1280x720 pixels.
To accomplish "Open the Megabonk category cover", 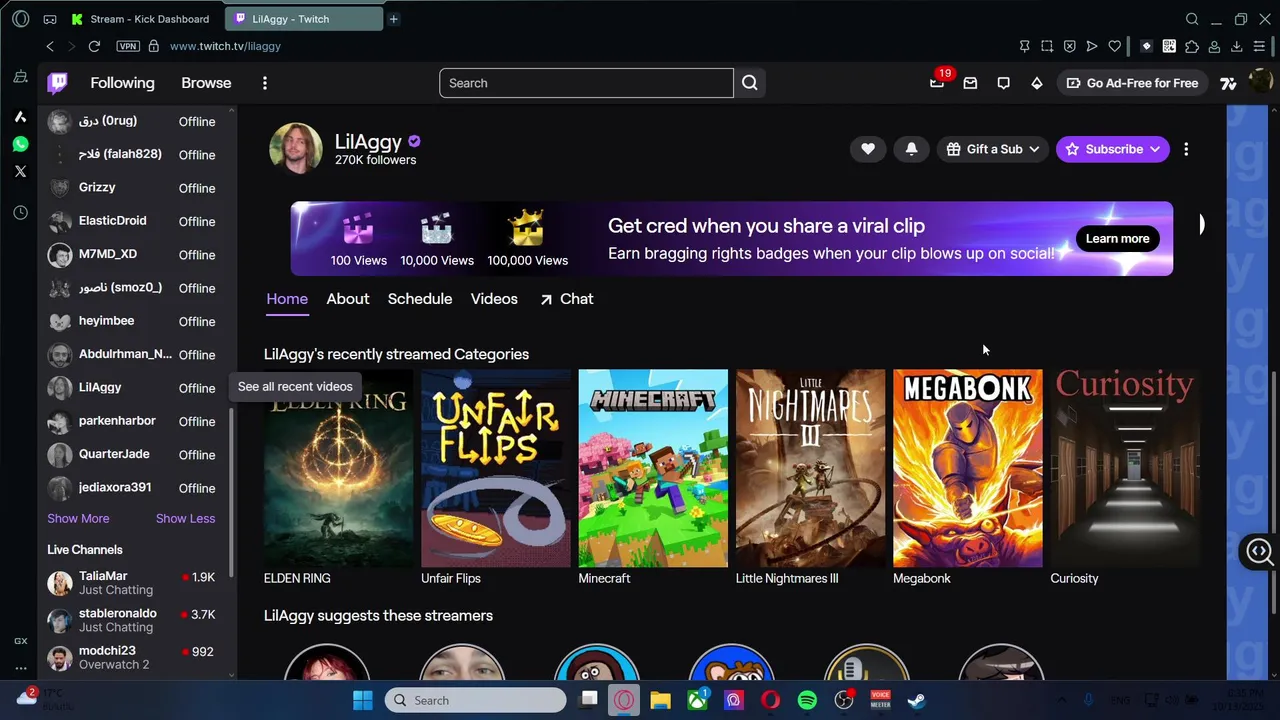I will tap(968, 468).
